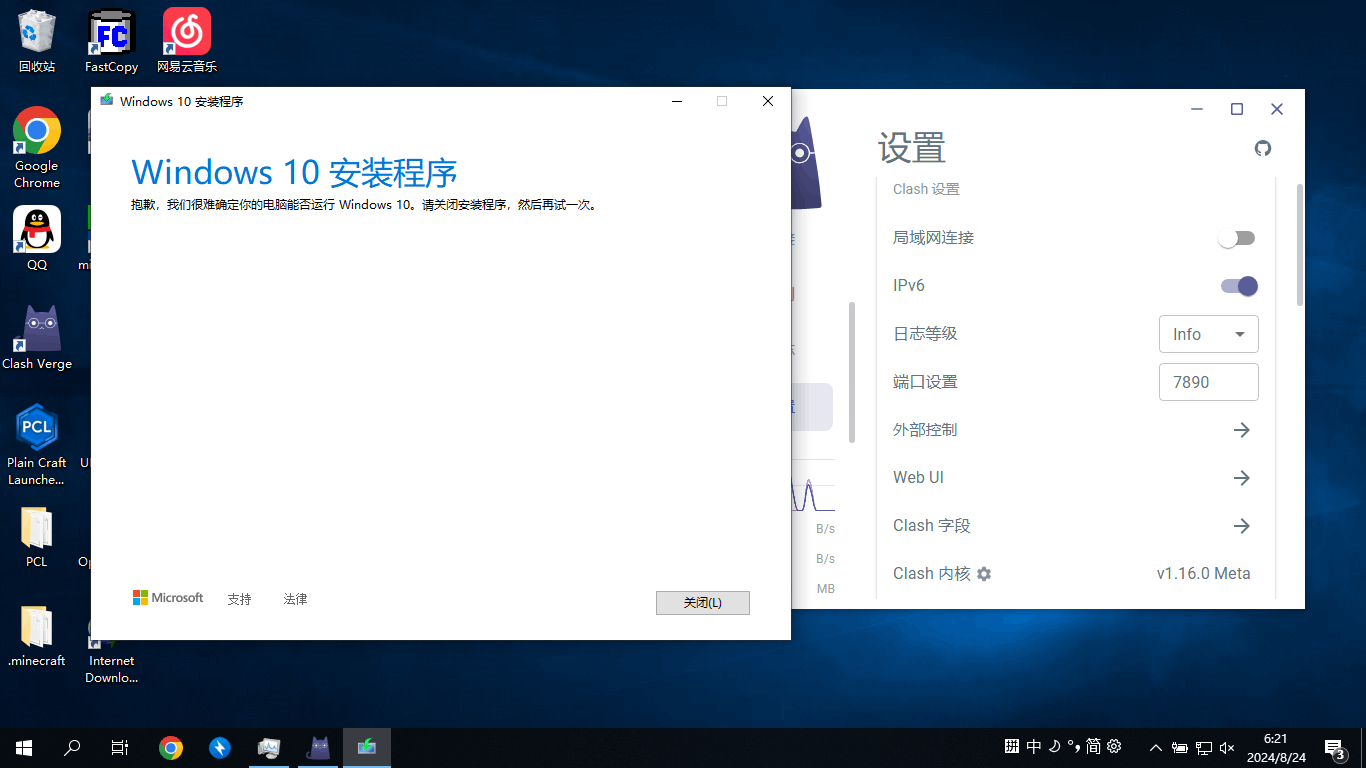1366x768 pixels.
Task: Click the system monitor taskbar icon
Action: (269, 748)
